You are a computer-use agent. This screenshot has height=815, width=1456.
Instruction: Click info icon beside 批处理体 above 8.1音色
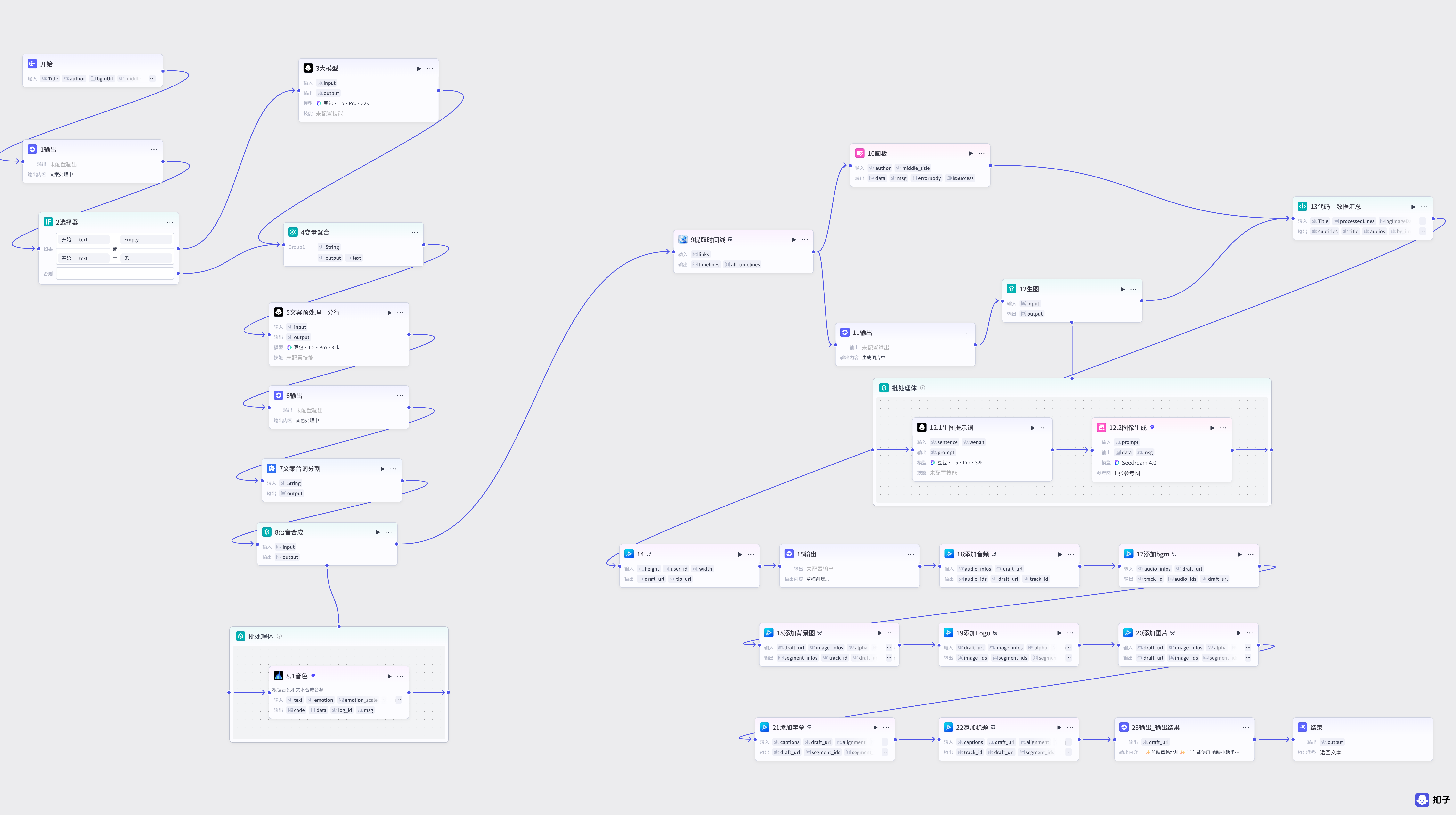[279, 636]
